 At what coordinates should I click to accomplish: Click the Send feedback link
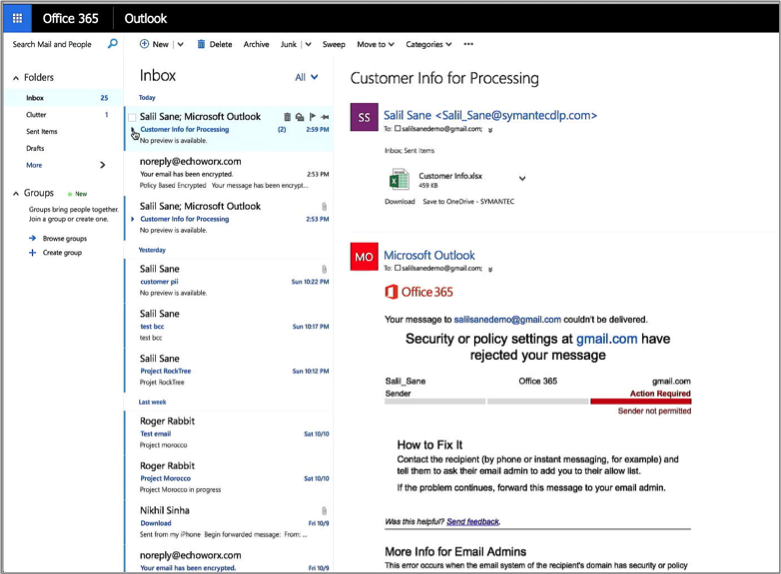473,521
